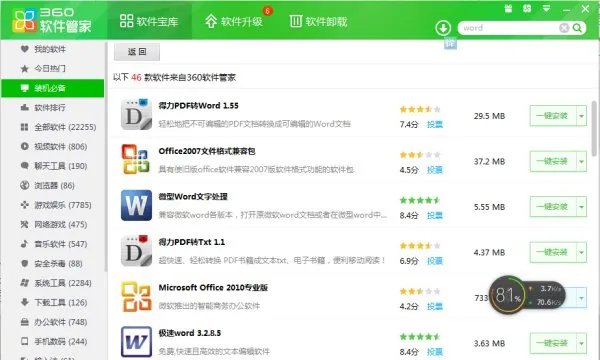This screenshot has width=600, height=360.
Task: Click the 得力PDF转Word app icon
Action: (136, 114)
